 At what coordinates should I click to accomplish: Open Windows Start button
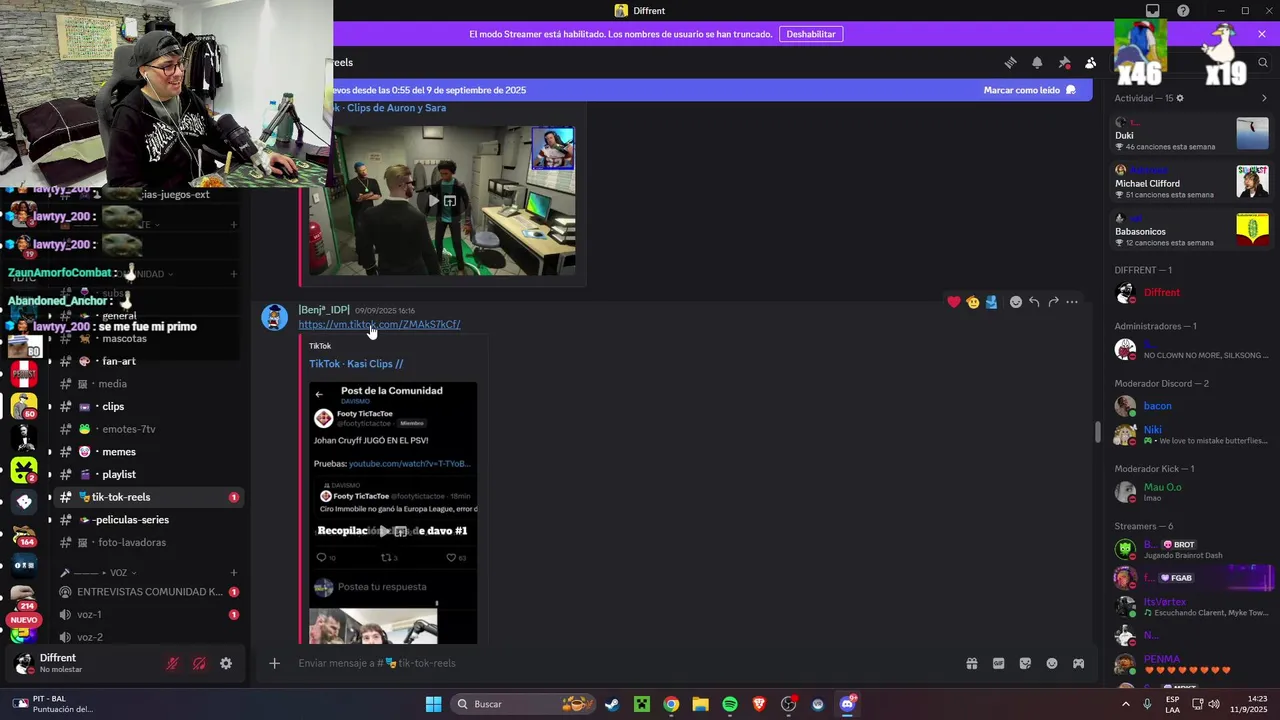433,704
